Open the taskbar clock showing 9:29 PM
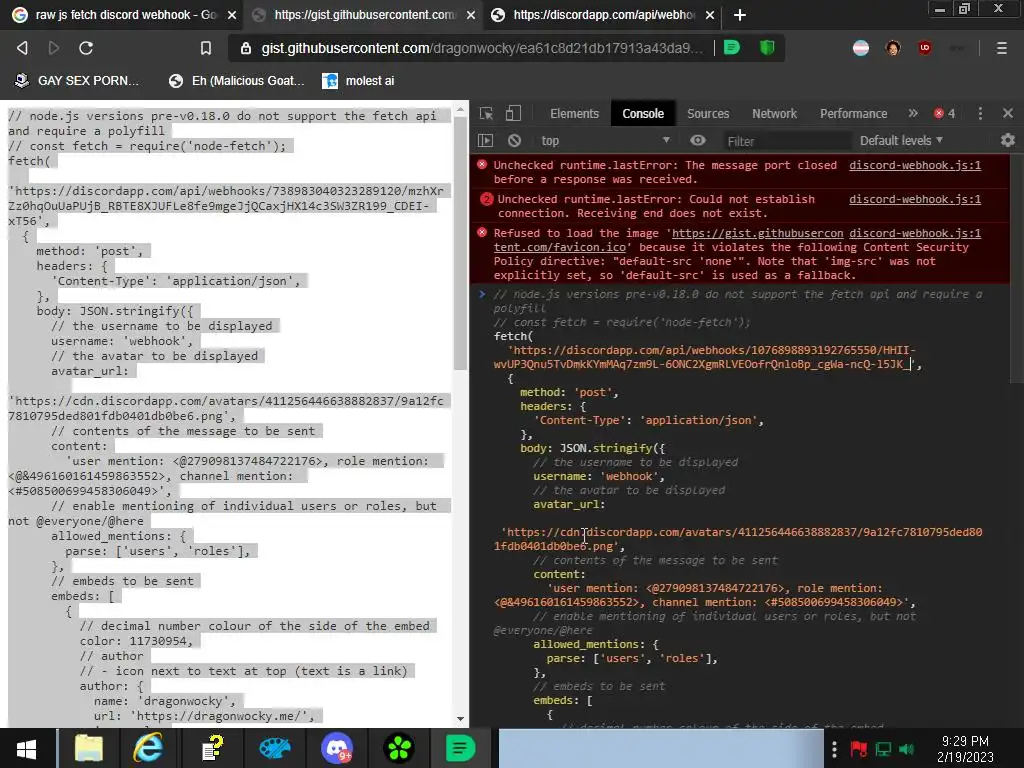 click(965, 749)
